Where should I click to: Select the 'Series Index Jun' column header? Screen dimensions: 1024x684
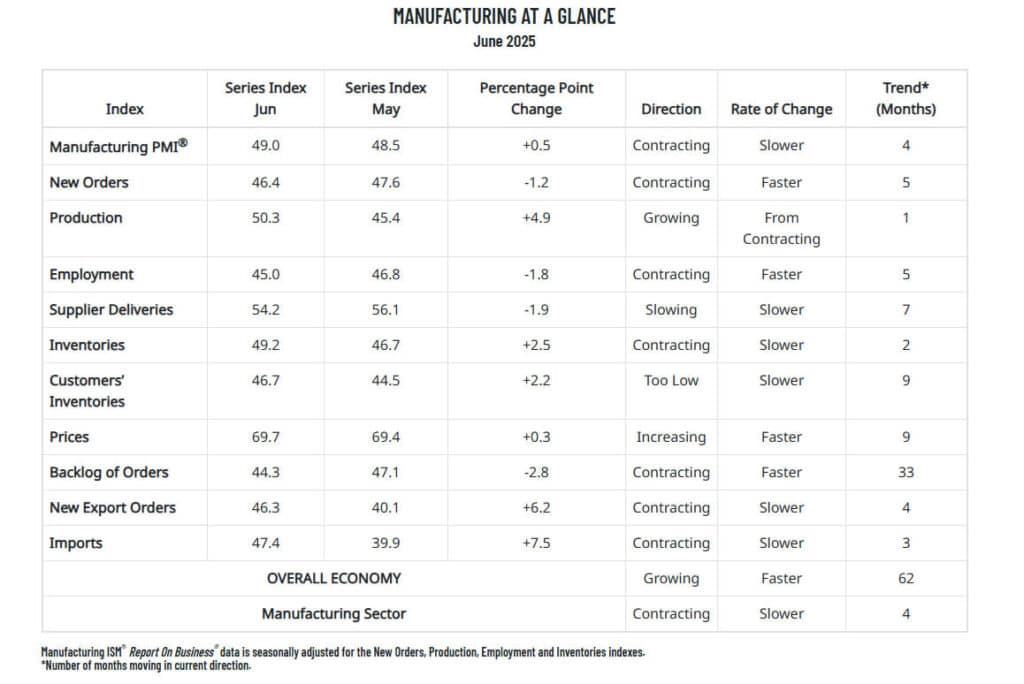[265, 98]
